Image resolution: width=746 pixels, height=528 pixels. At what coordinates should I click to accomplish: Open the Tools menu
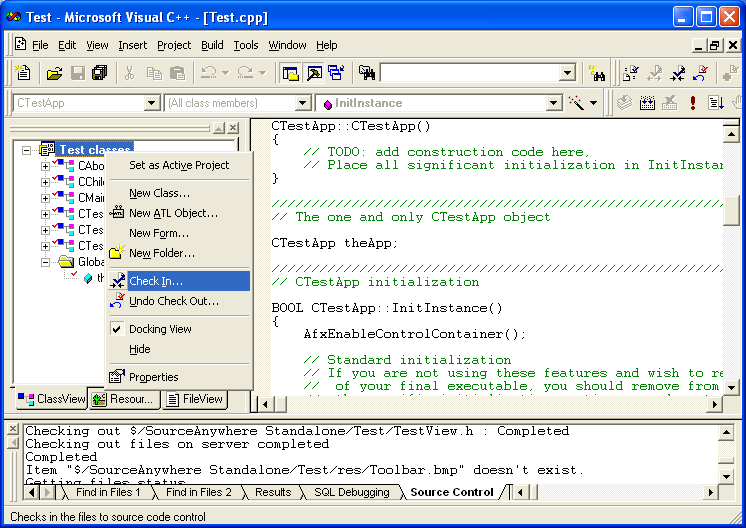point(245,45)
